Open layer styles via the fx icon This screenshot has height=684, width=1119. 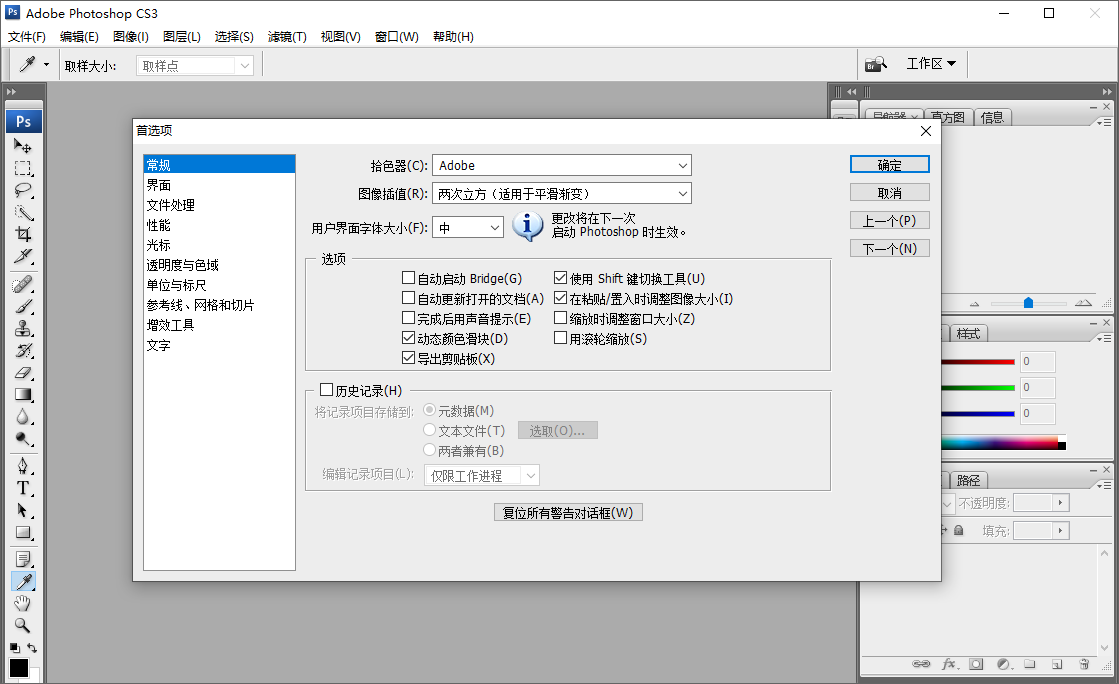tap(948, 663)
